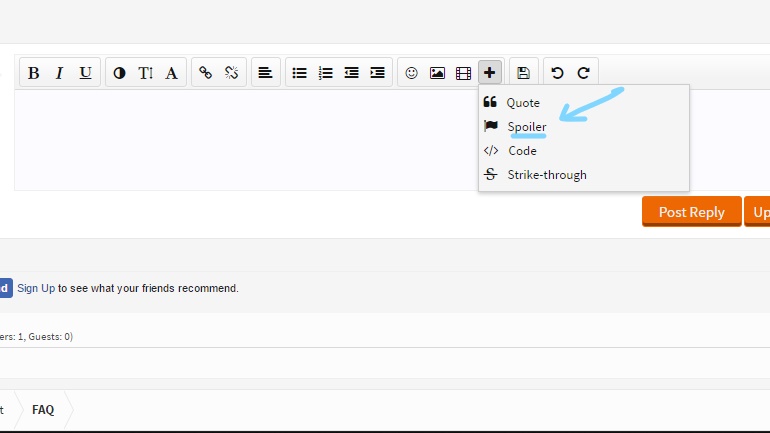The image size is (770, 433).
Task: Click the outdent icon
Action: pos(352,73)
